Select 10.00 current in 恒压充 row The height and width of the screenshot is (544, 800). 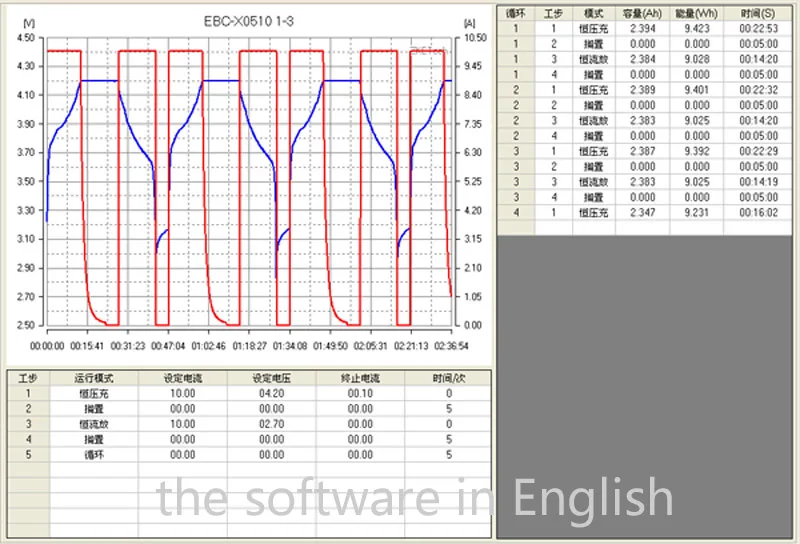[x=183, y=393]
